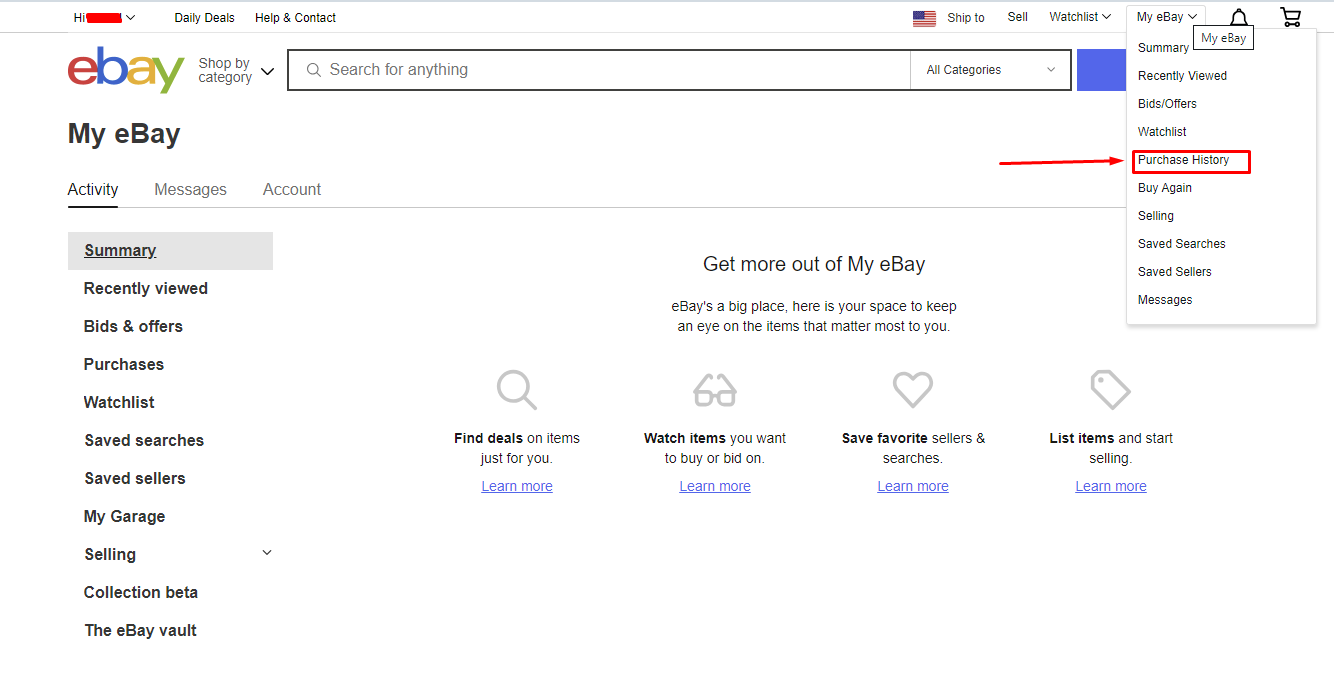Select Buy Again from the menu

(1164, 187)
